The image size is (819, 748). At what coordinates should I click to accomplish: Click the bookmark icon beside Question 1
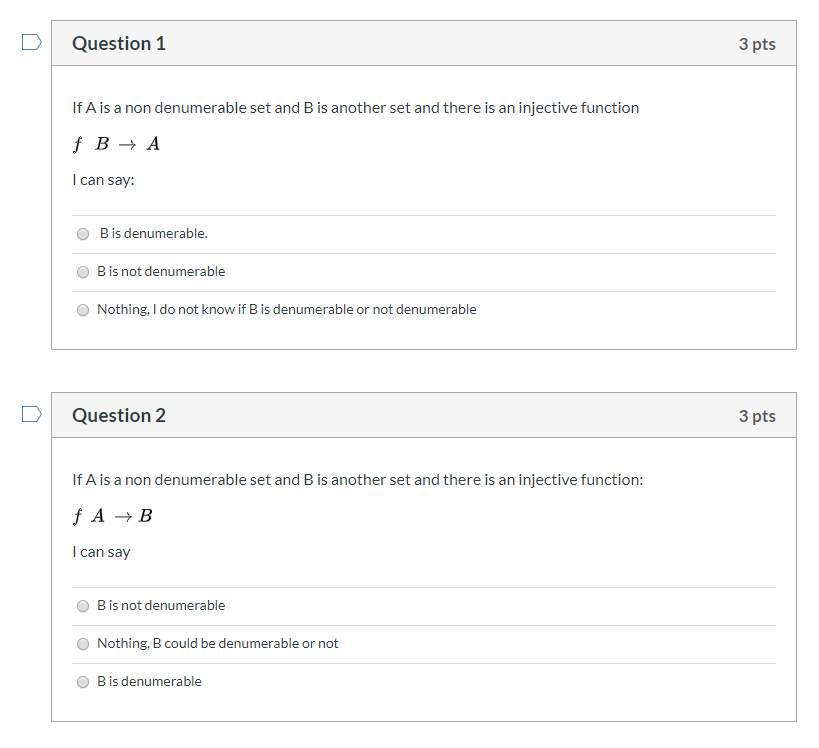[31, 41]
